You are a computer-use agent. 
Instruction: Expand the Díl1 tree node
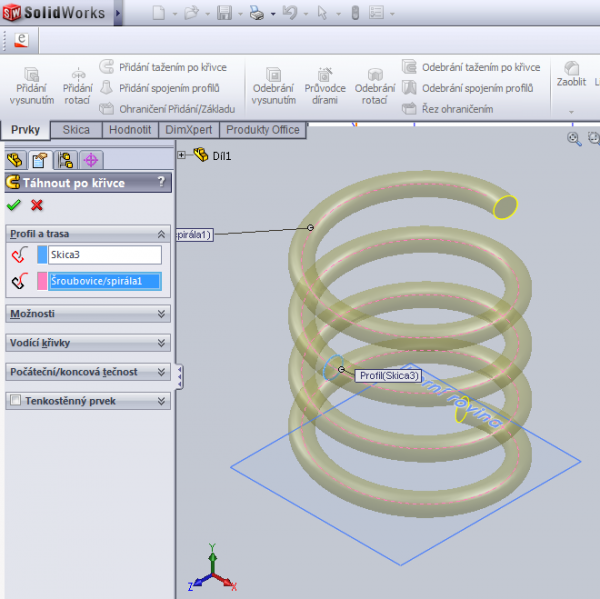[182, 155]
